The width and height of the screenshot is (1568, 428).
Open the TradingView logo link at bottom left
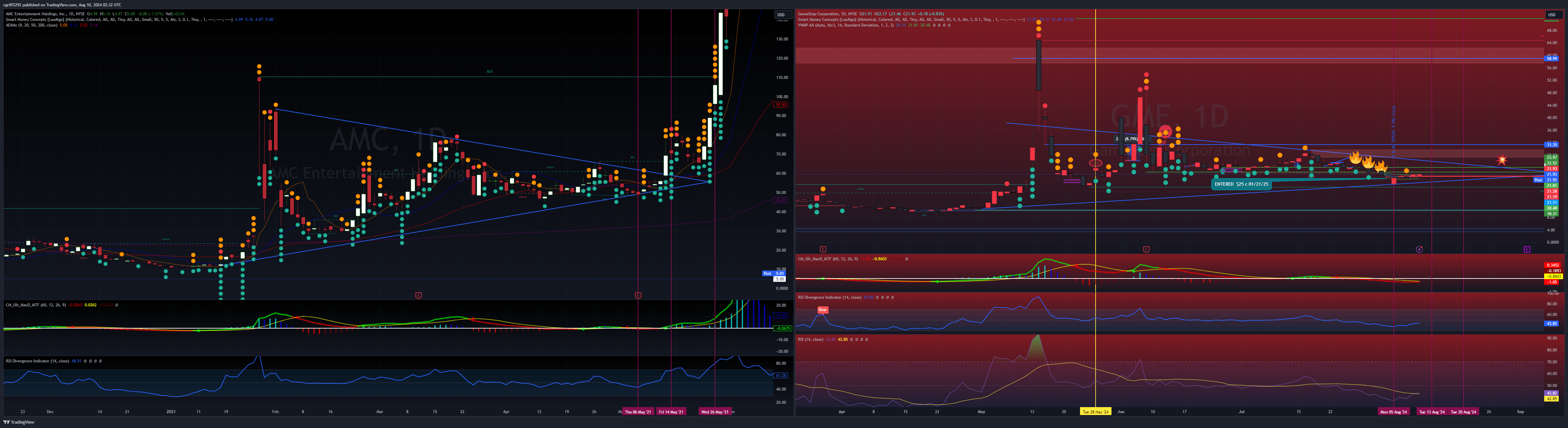(19, 422)
